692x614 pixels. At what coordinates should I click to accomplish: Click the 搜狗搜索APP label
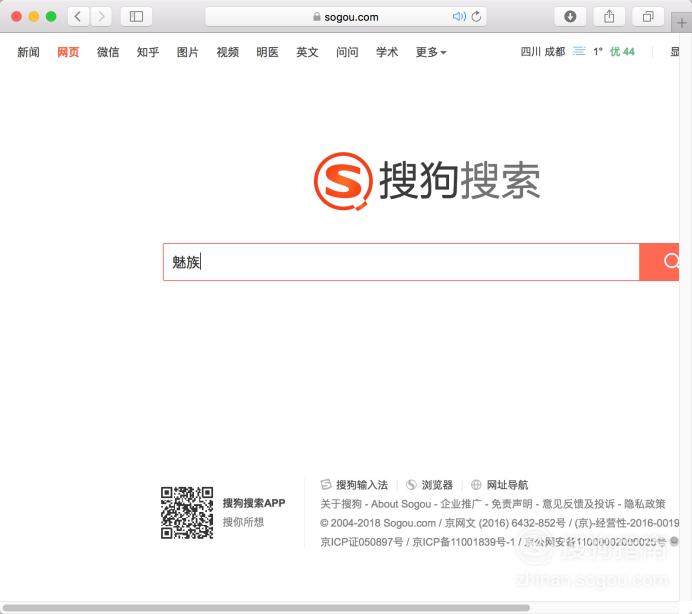point(254,503)
